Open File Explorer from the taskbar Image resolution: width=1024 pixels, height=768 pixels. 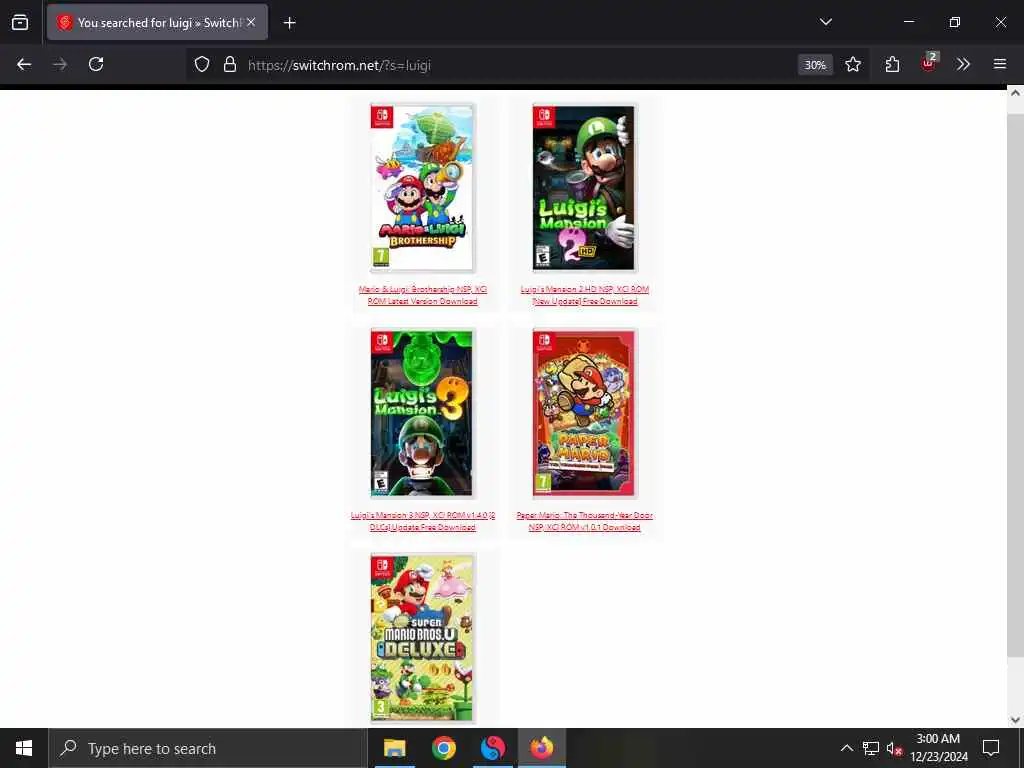[x=394, y=748]
